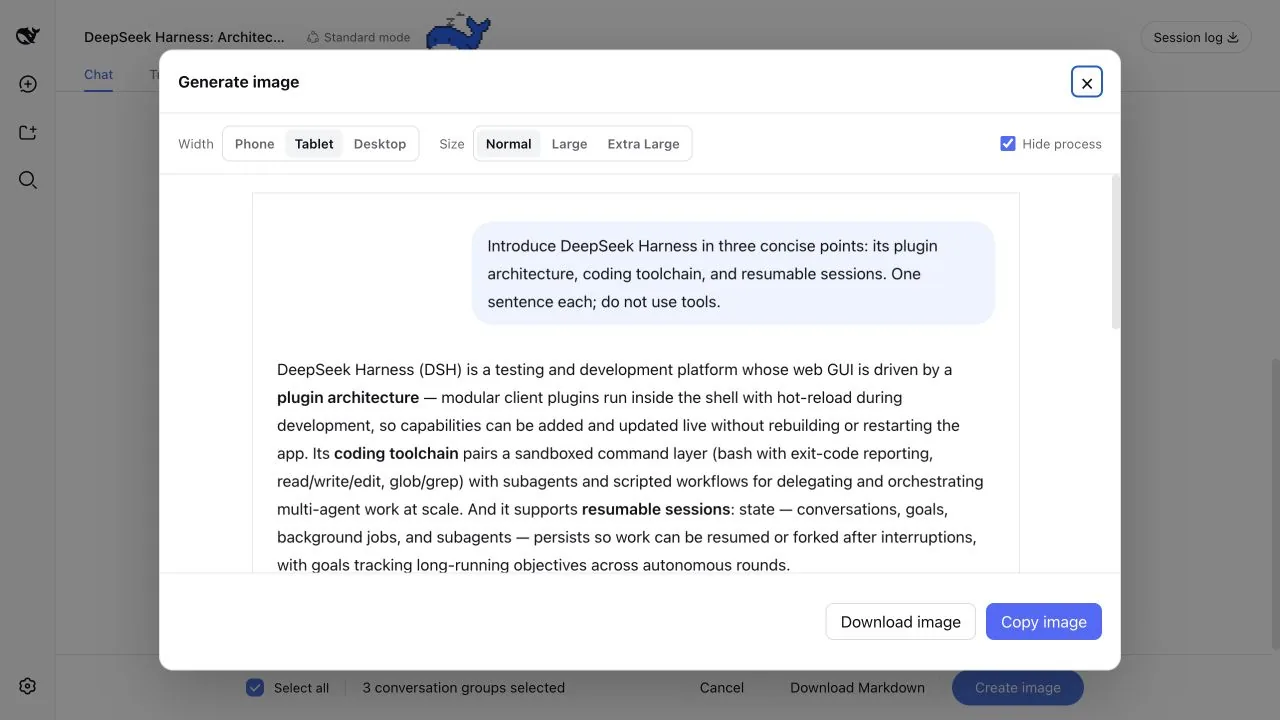The height and width of the screenshot is (720, 1280).
Task: Choose Normal image size
Action: point(509,144)
